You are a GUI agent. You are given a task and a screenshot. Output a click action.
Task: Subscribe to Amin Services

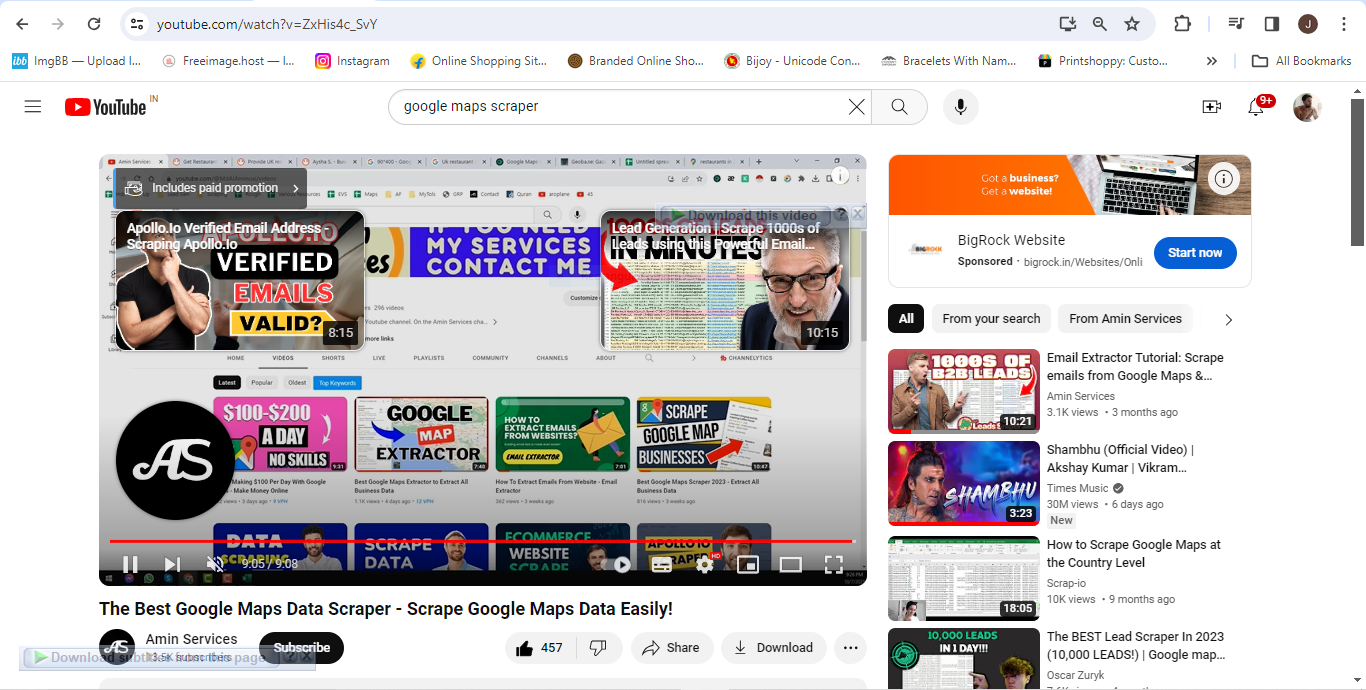point(301,648)
